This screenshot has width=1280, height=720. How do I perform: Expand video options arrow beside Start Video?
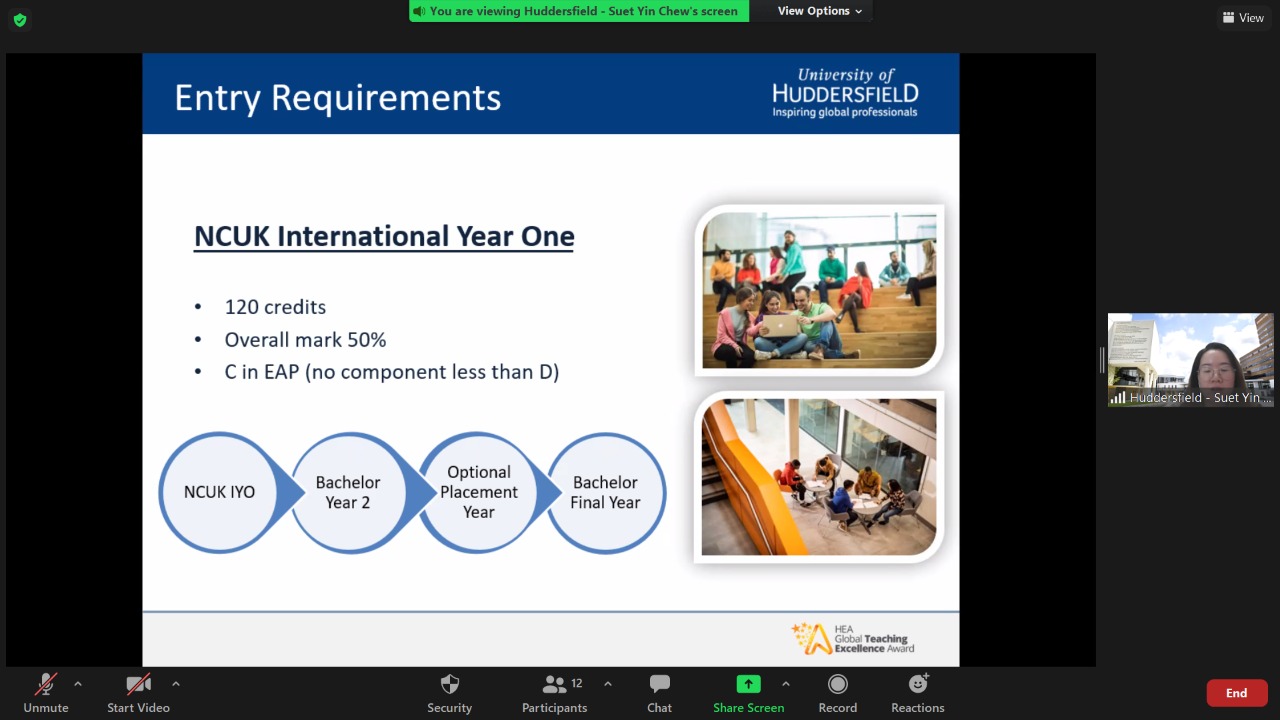pos(176,684)
